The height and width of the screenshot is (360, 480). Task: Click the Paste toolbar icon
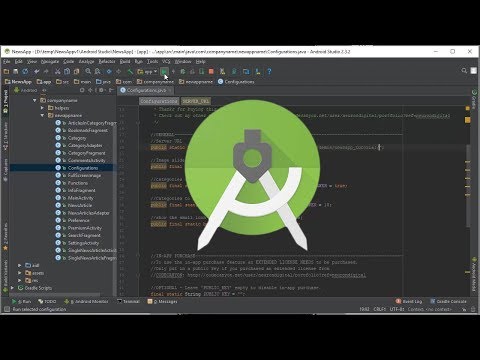pos(76,71)
